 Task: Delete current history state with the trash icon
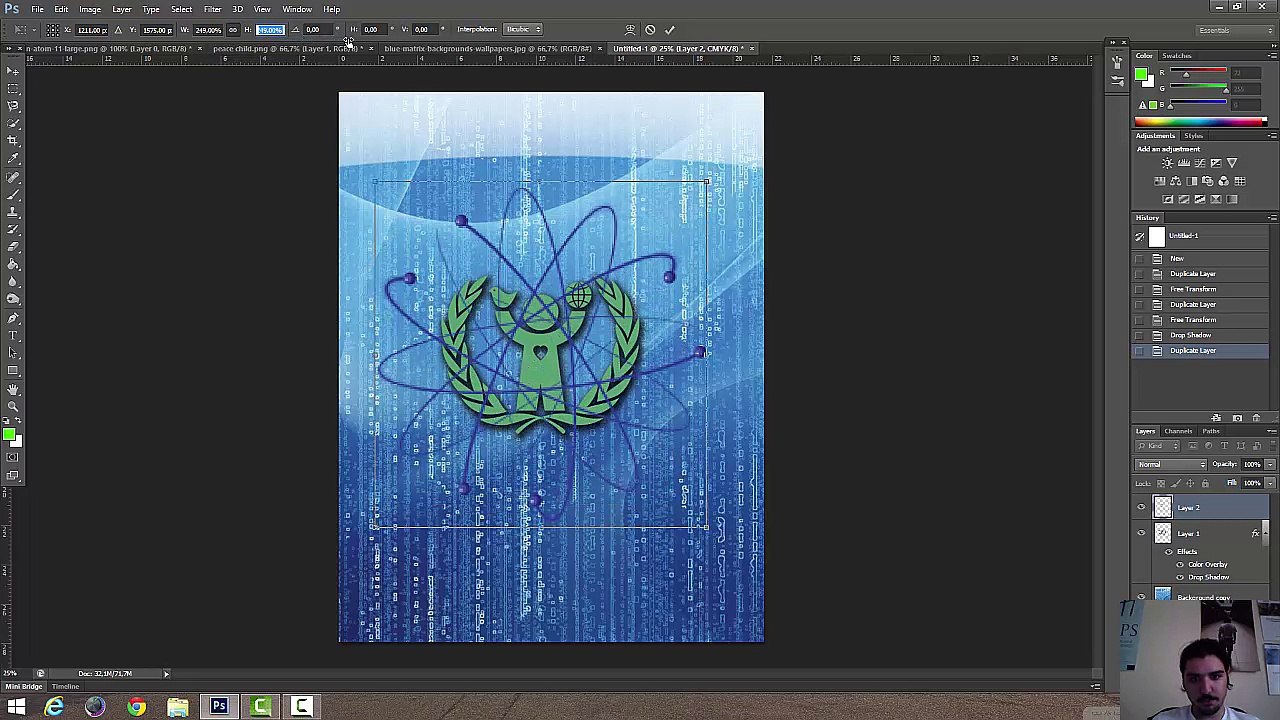[1256, 418]
